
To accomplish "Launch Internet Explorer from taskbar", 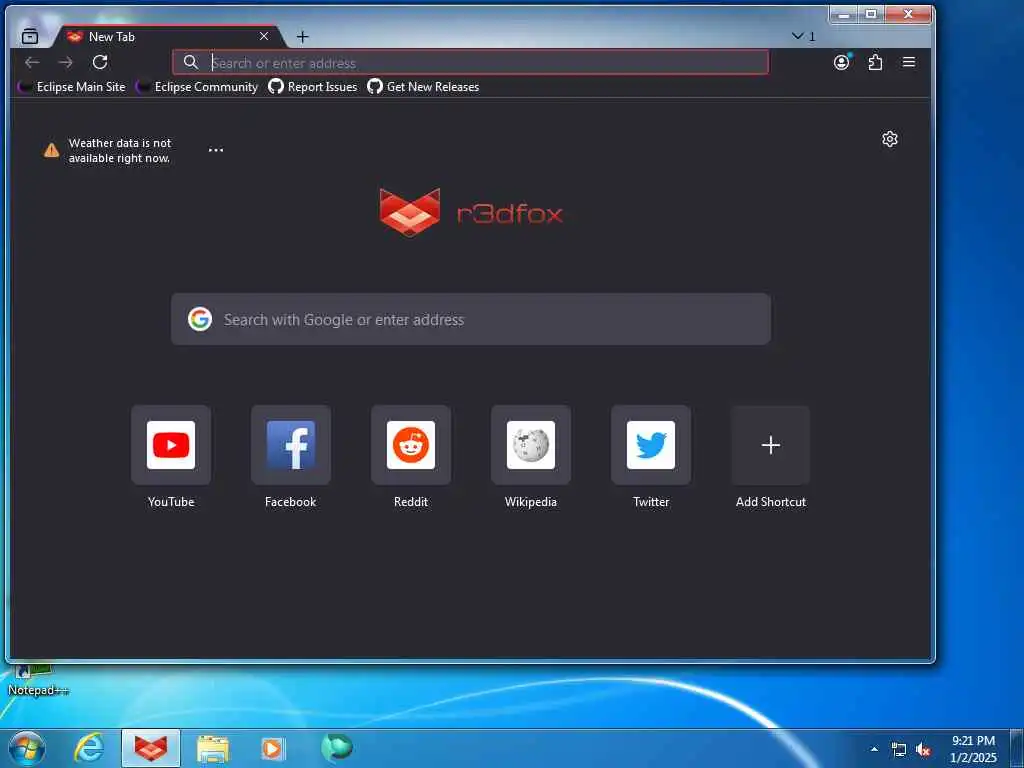I will 89,748.
